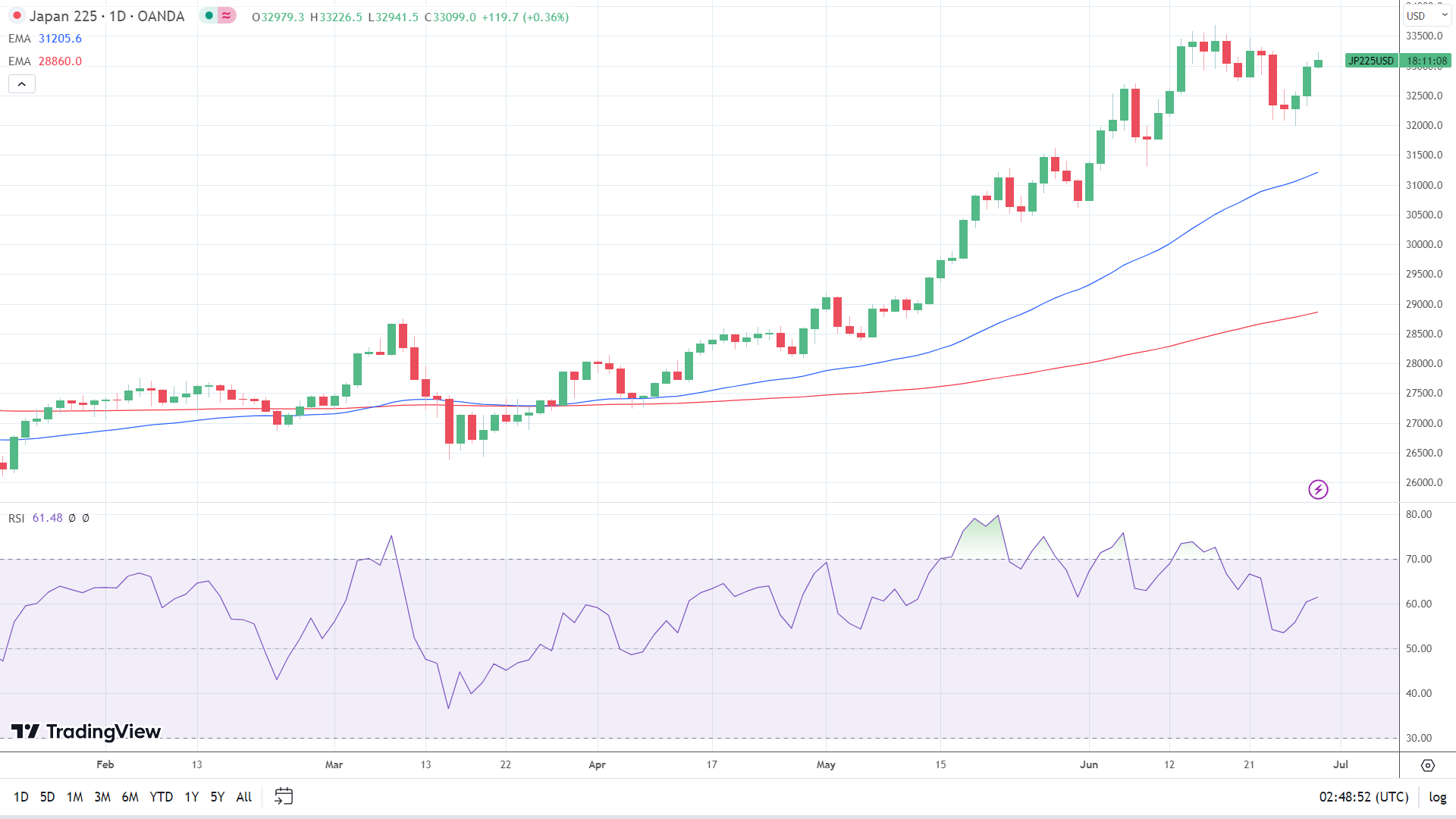This screenshot has height=819, width=1456.
Task: Click the 31000.0 price axis label
Action: click(1424, 185)
